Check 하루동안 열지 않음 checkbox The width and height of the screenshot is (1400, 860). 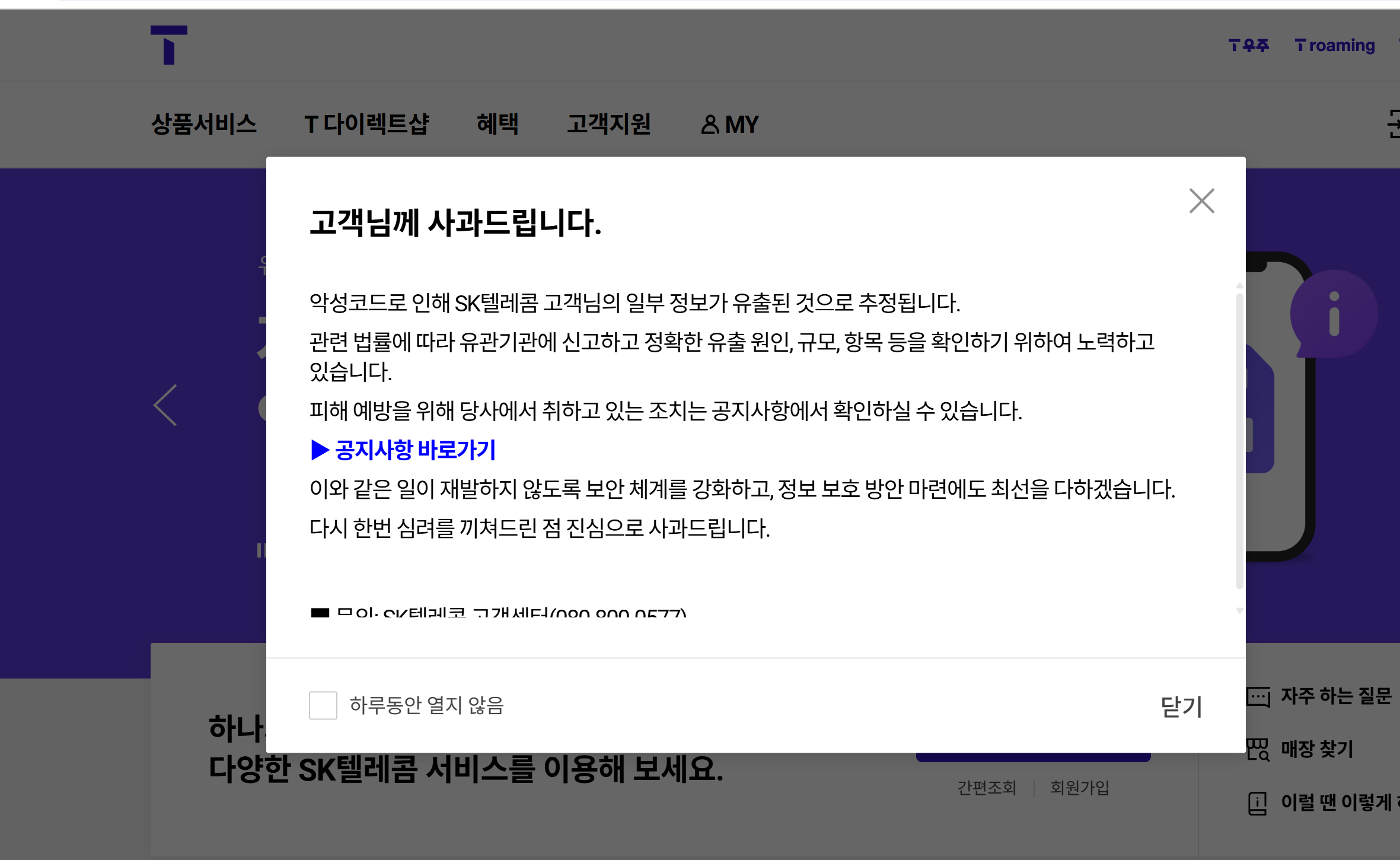pos(323,705)
